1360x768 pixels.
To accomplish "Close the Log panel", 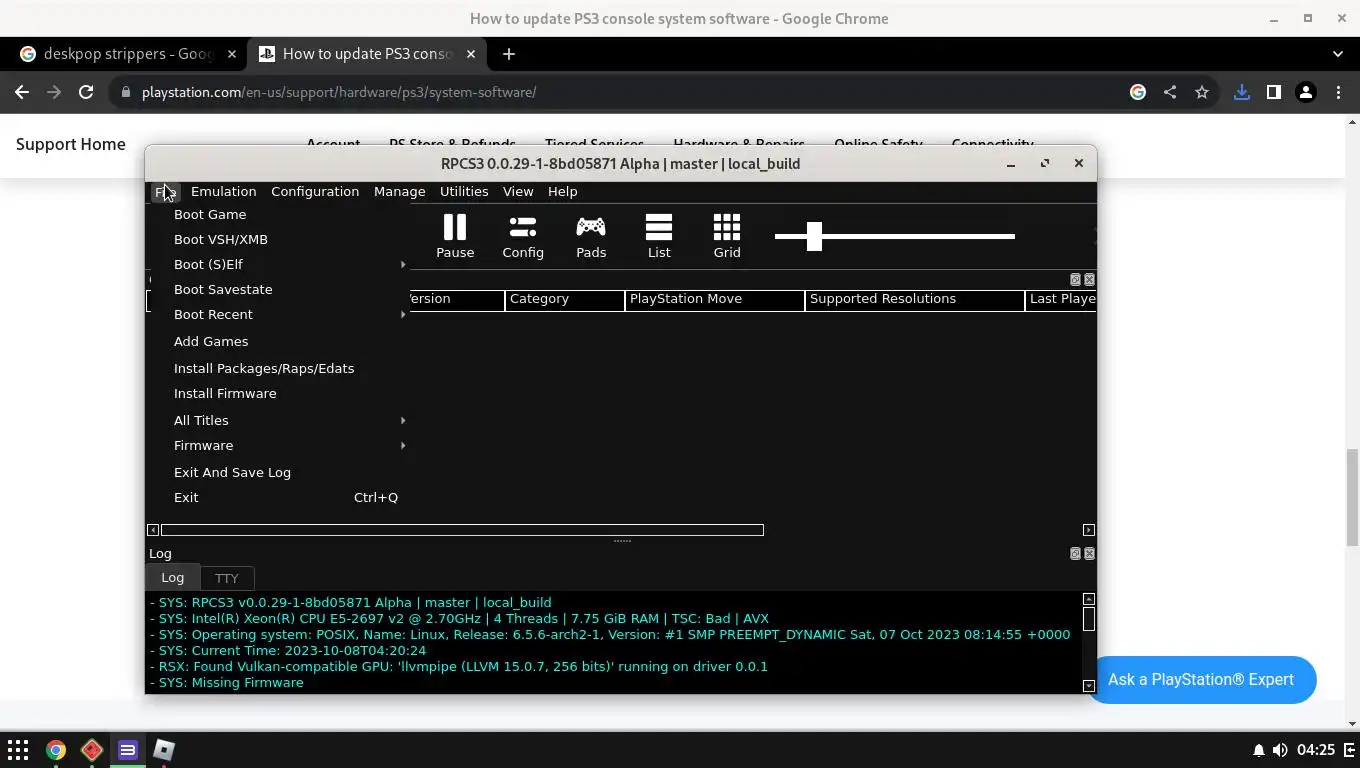I will tap(1089, 553).
